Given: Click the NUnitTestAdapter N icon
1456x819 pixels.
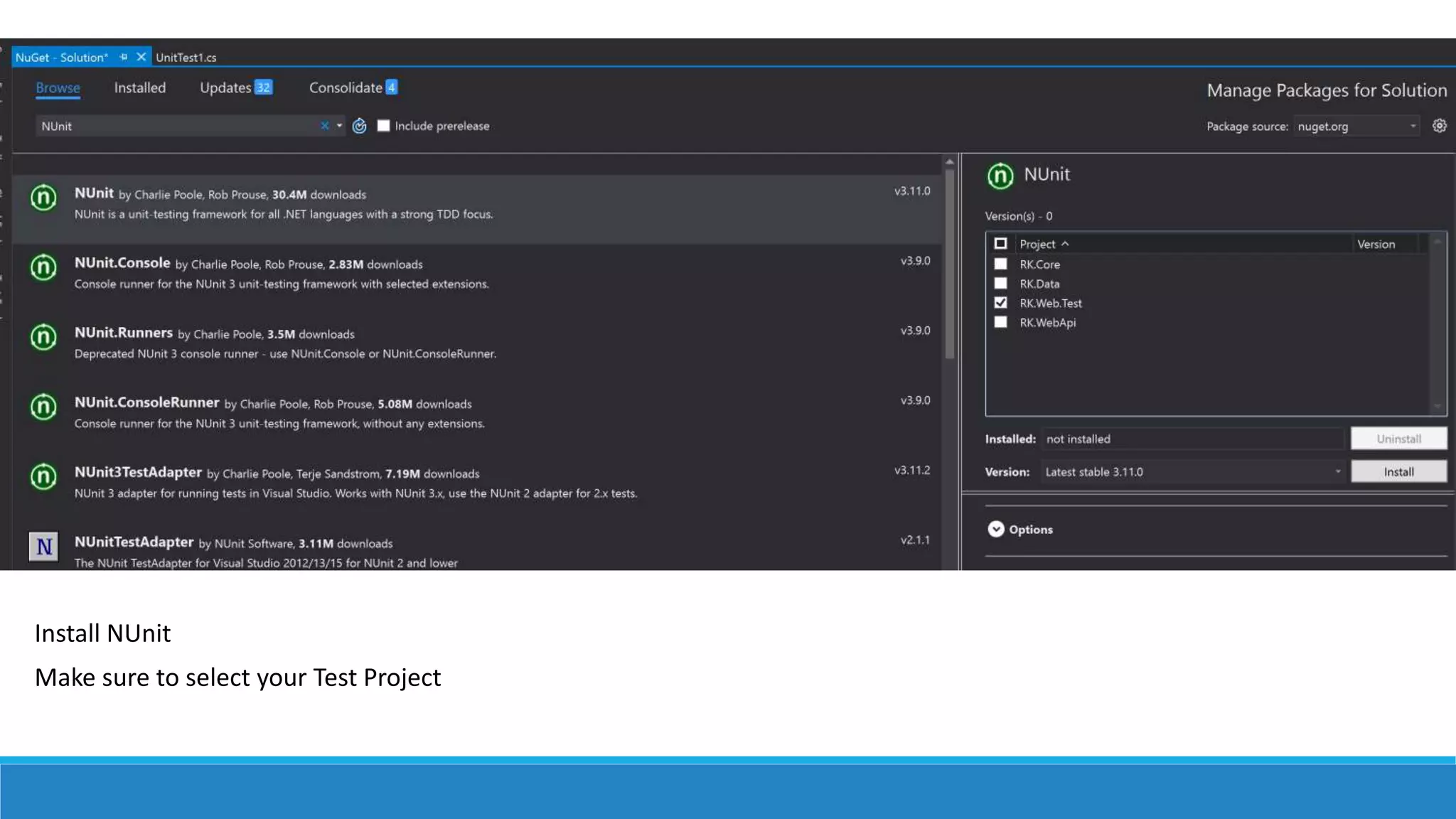Looking at the screenshot, I should click(43, 547).
